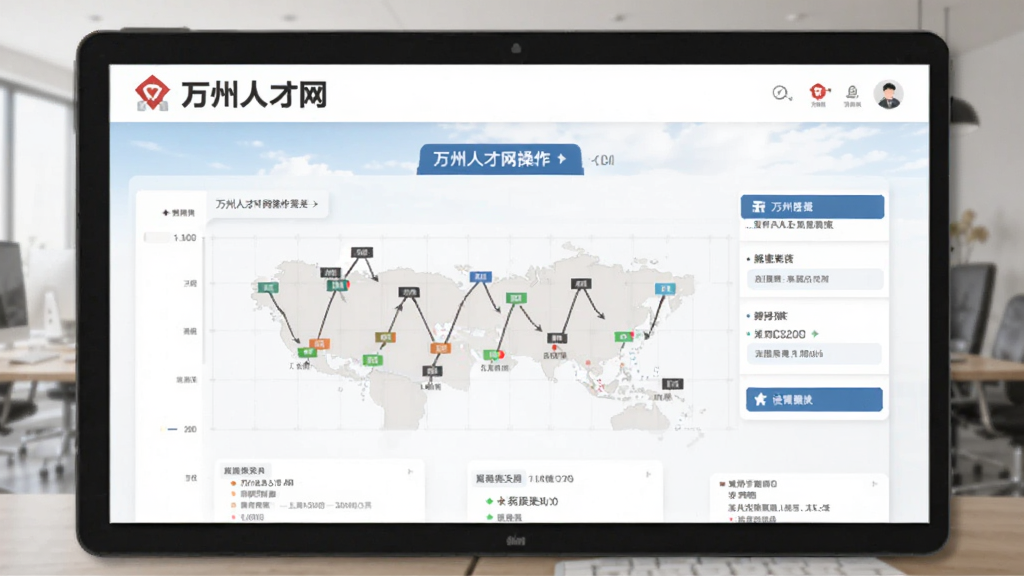
Task: Select the olive-brown marker on the map
Action: pos(385,337)
